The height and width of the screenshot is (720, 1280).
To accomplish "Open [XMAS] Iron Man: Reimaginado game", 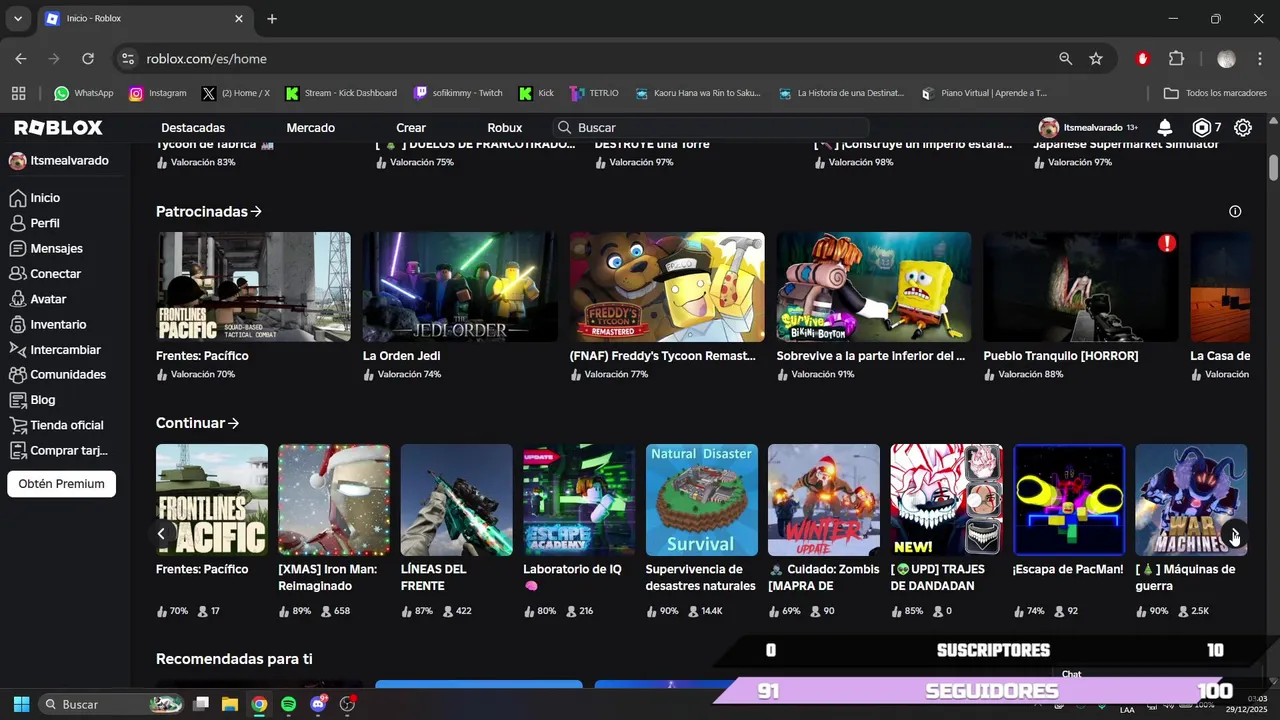I will click(x=334, y=500).
